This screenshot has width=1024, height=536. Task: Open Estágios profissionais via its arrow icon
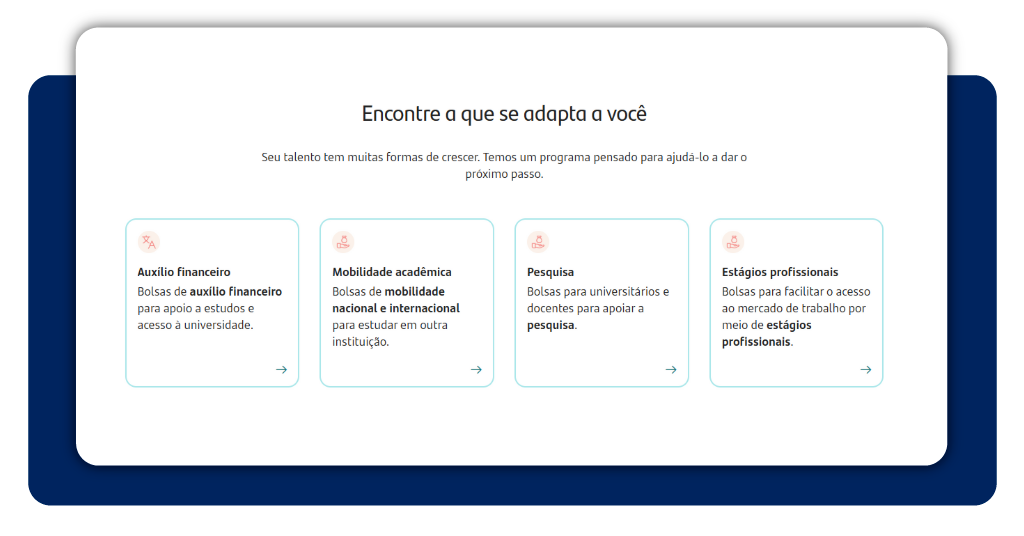click(x=866, y=370)
